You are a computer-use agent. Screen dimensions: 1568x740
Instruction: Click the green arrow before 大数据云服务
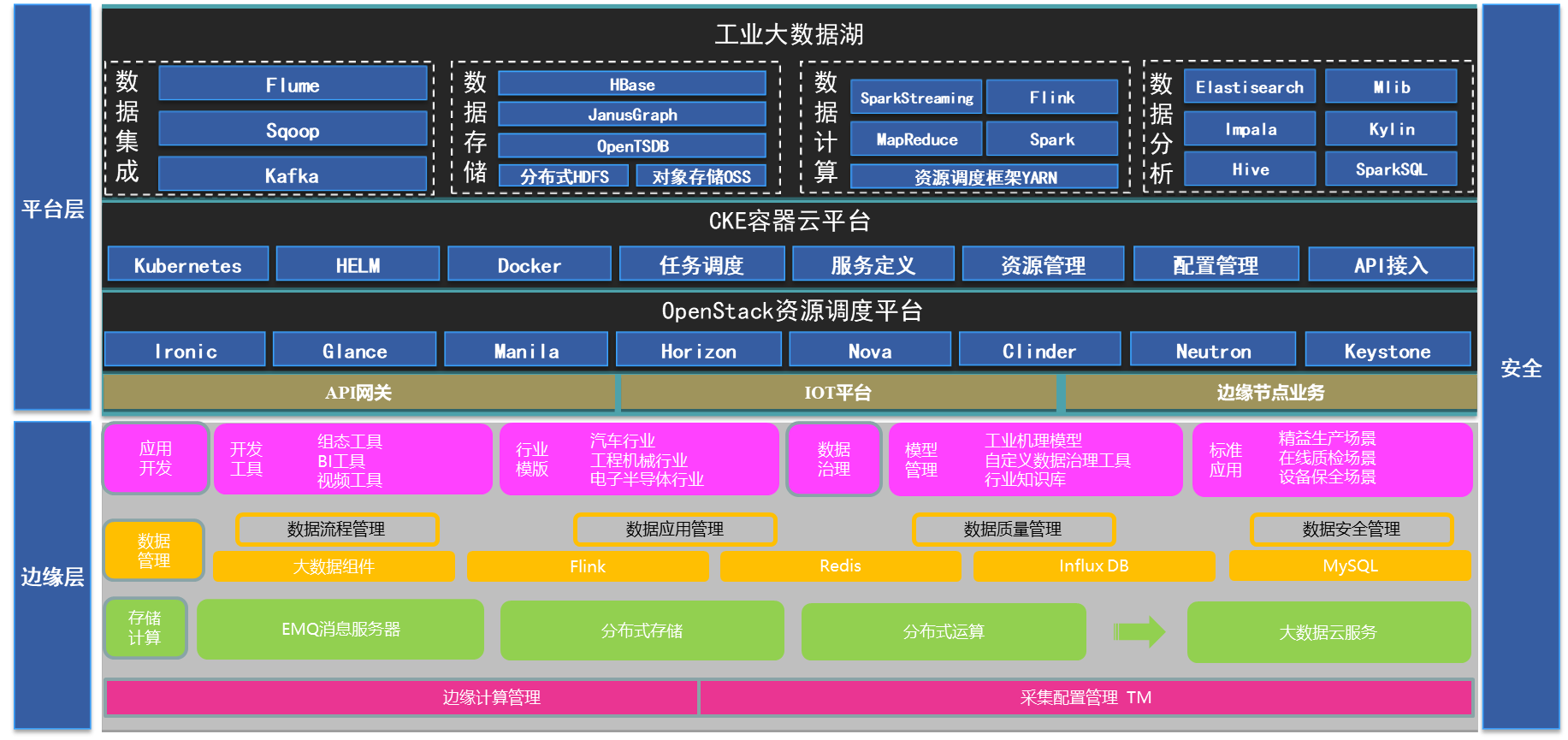click(x=1139, y=632)
